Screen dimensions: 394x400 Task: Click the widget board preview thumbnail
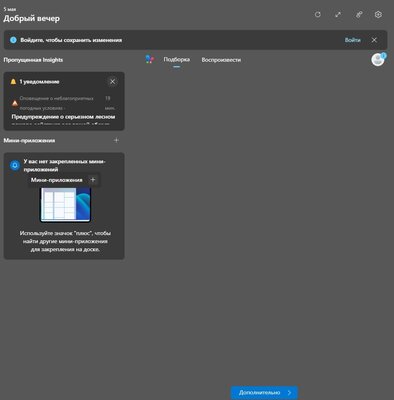66,205
